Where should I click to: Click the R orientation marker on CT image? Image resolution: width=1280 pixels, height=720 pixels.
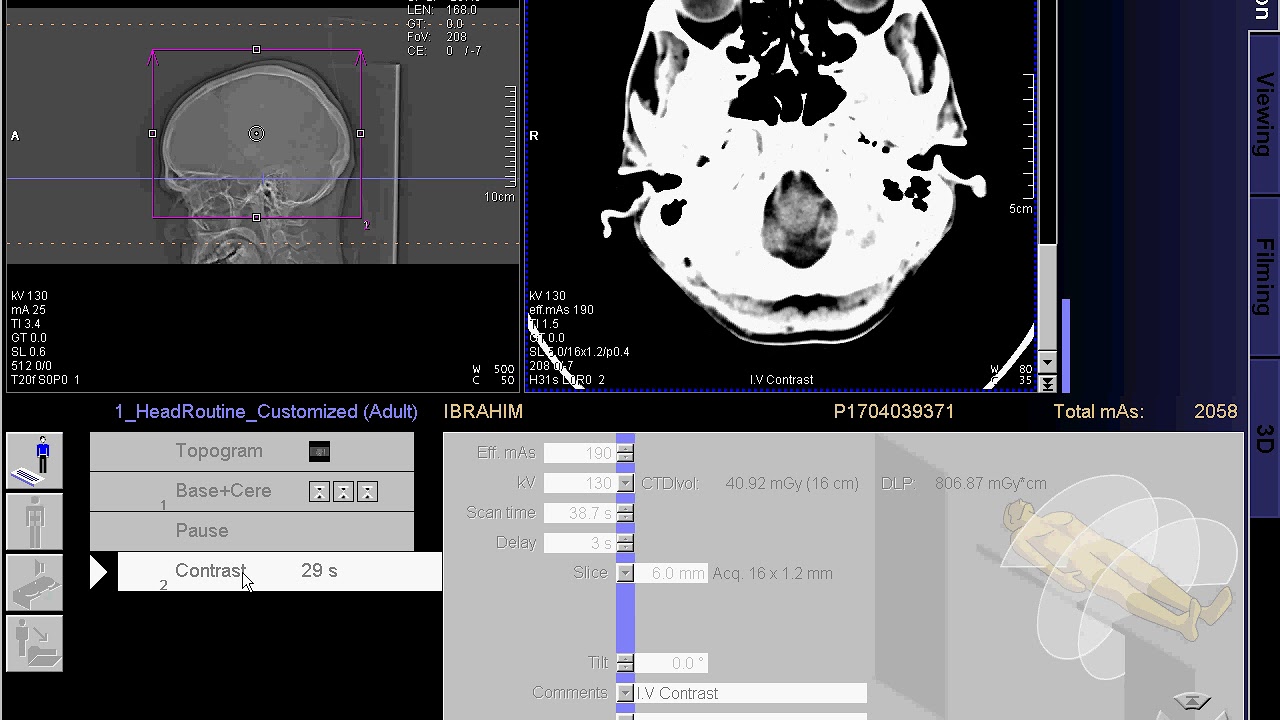(533, 136)
